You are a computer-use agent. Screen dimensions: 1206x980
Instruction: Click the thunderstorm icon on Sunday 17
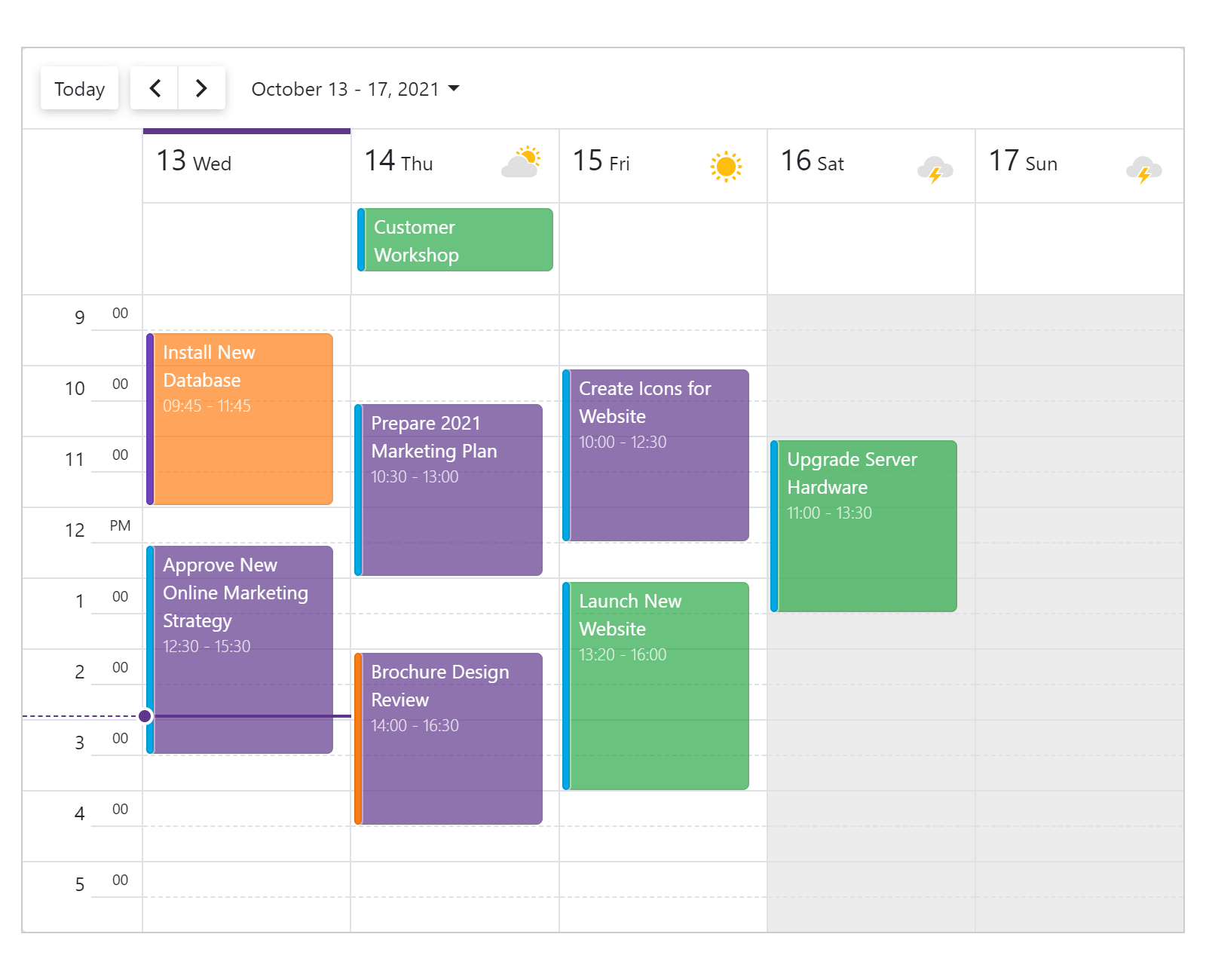(1143, 169)
